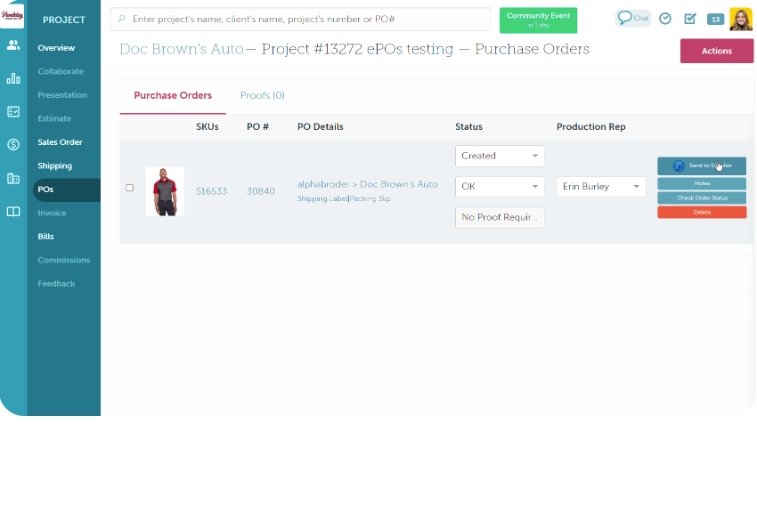Click the PROJECT heading in sidebar
Image resolution: width=757 pixels, height=506 pixels.
pyautogui.click(x=64, y=20)
